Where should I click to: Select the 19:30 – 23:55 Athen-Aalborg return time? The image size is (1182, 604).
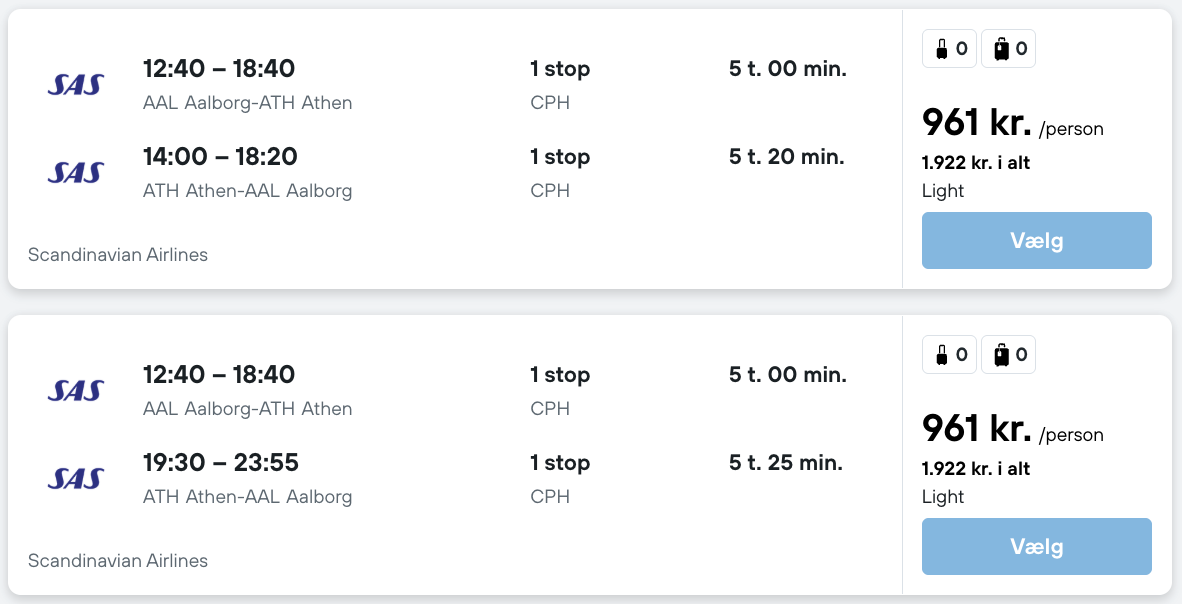tap(220, 463)
